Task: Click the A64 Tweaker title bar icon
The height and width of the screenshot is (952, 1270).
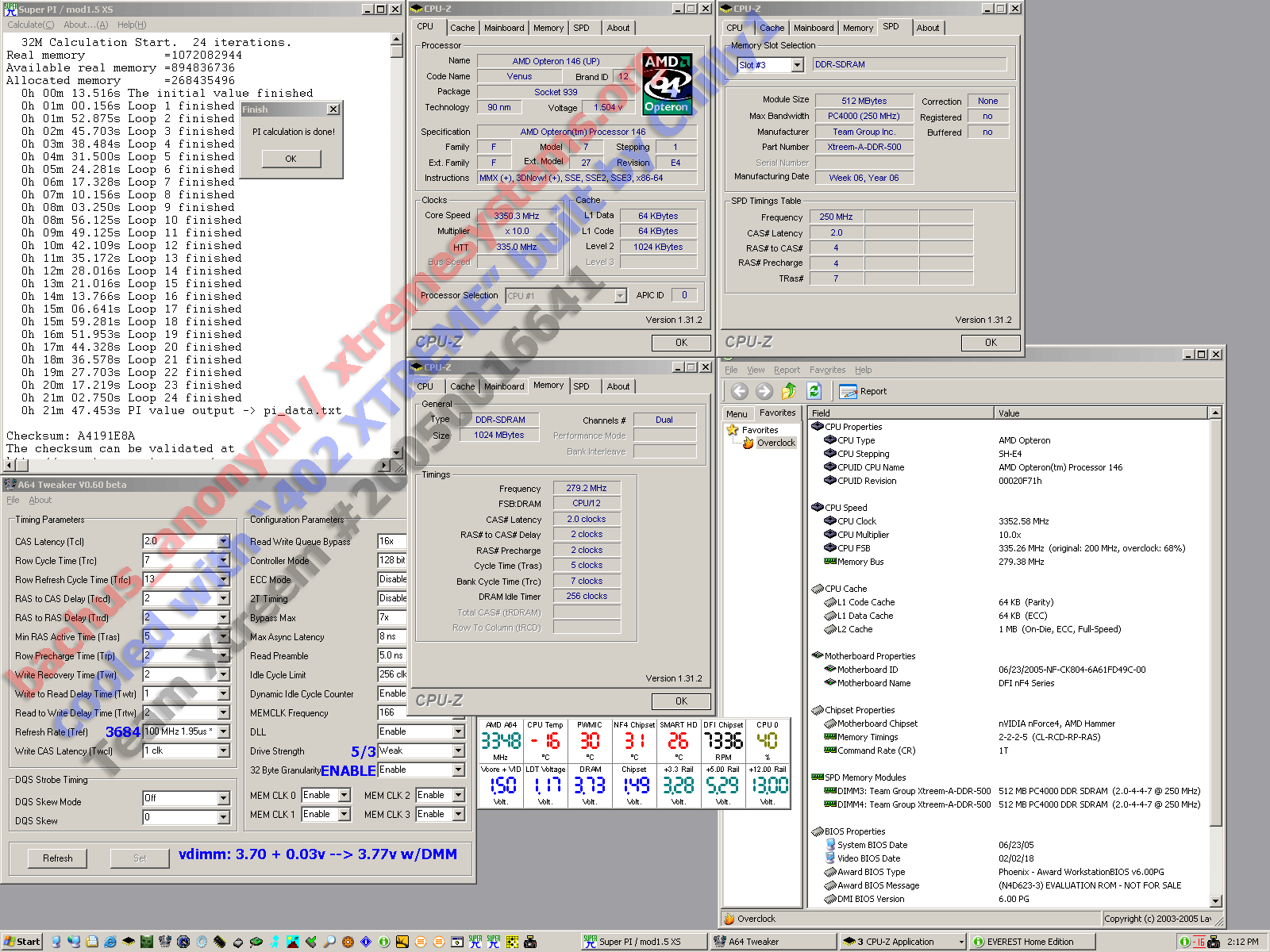Action: tap(10, 484)
